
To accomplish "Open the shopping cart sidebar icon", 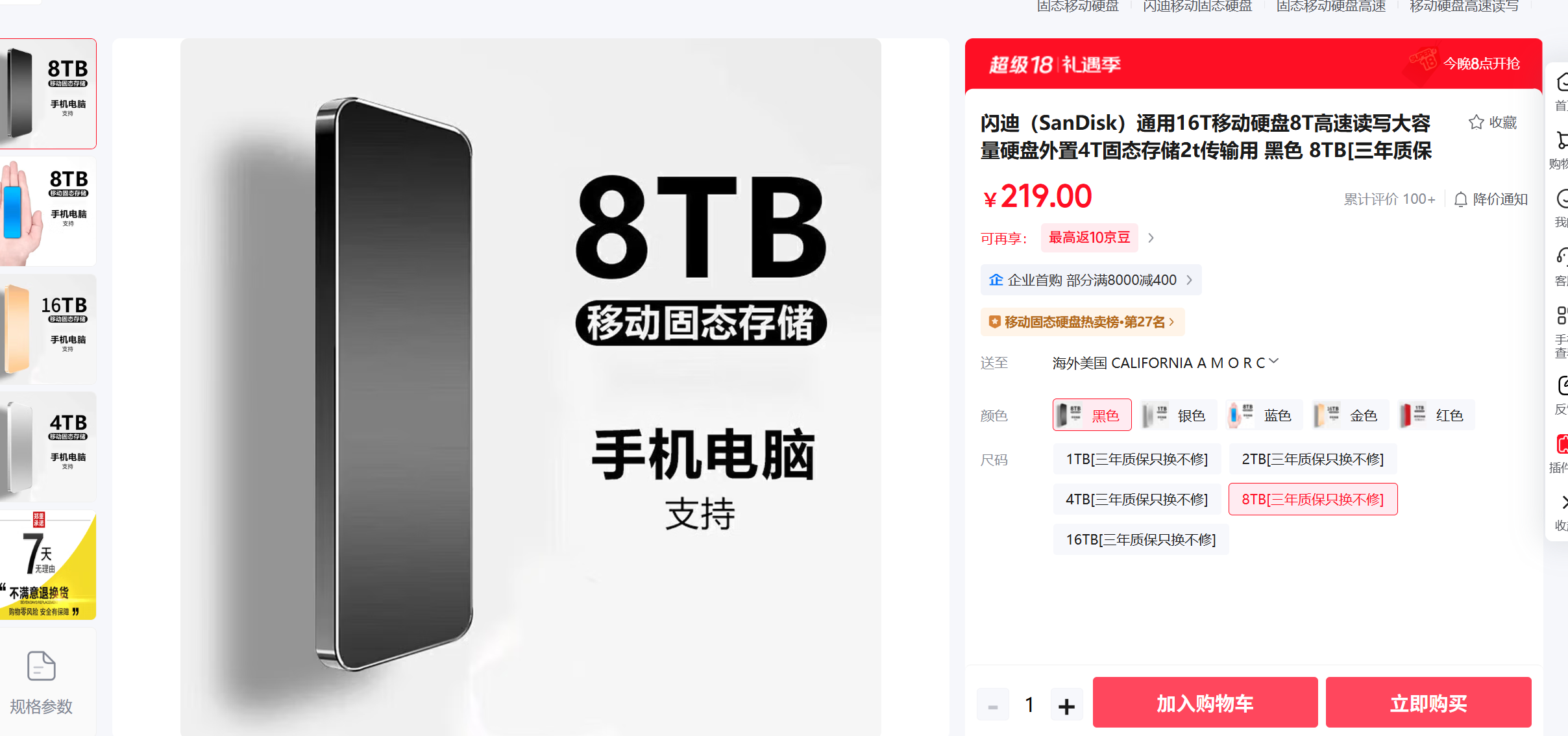I will click(x=1562, y=140).
